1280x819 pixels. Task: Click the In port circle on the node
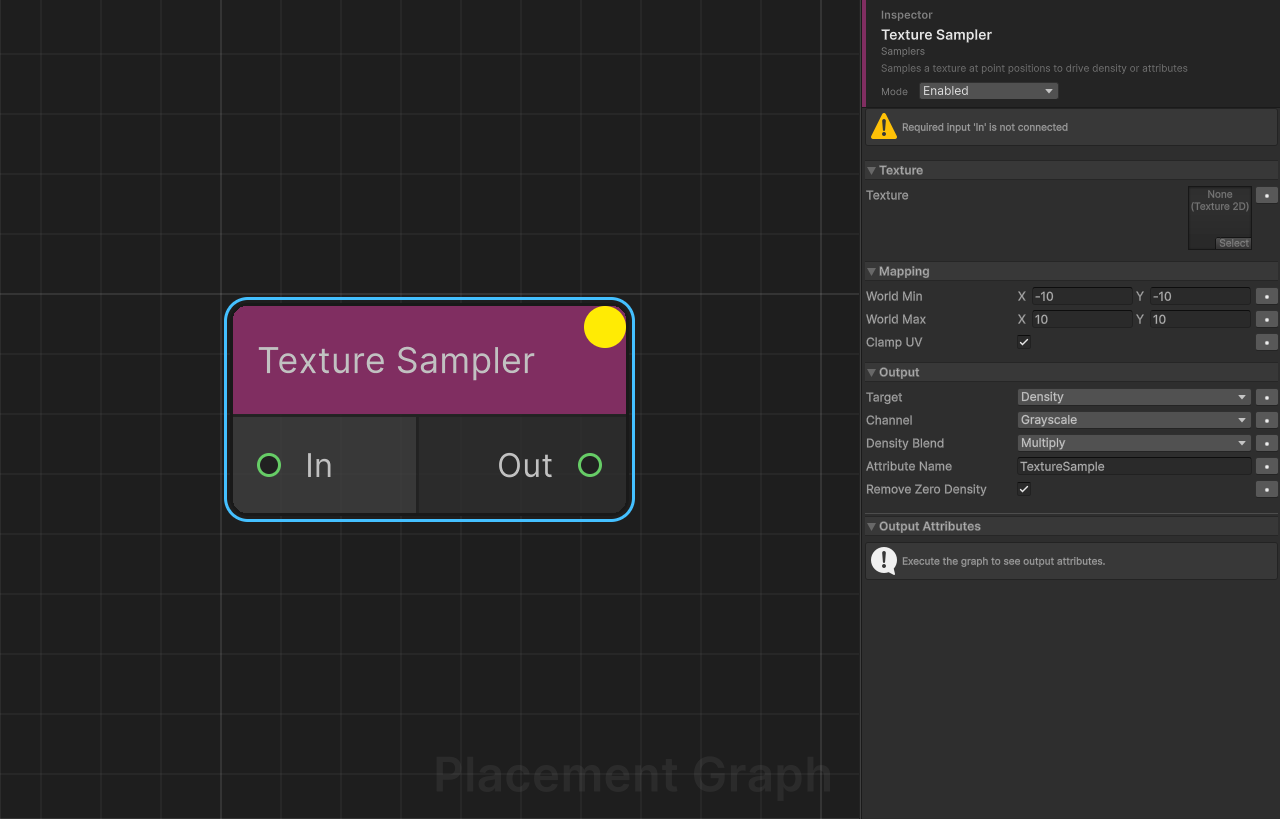[x=269, y=465]
